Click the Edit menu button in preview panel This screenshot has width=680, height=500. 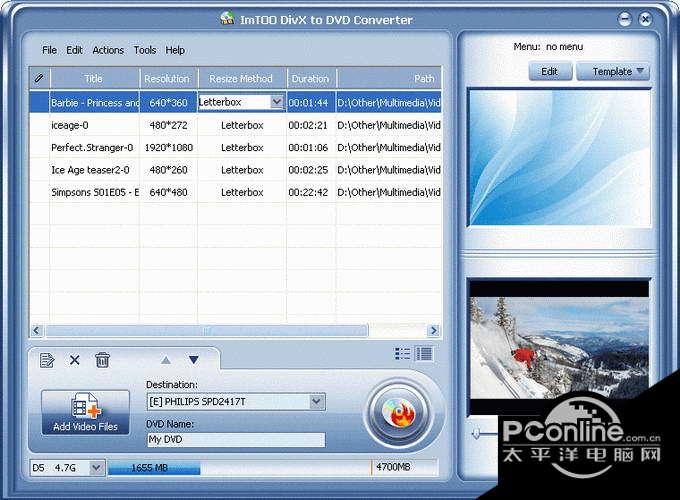550,72
